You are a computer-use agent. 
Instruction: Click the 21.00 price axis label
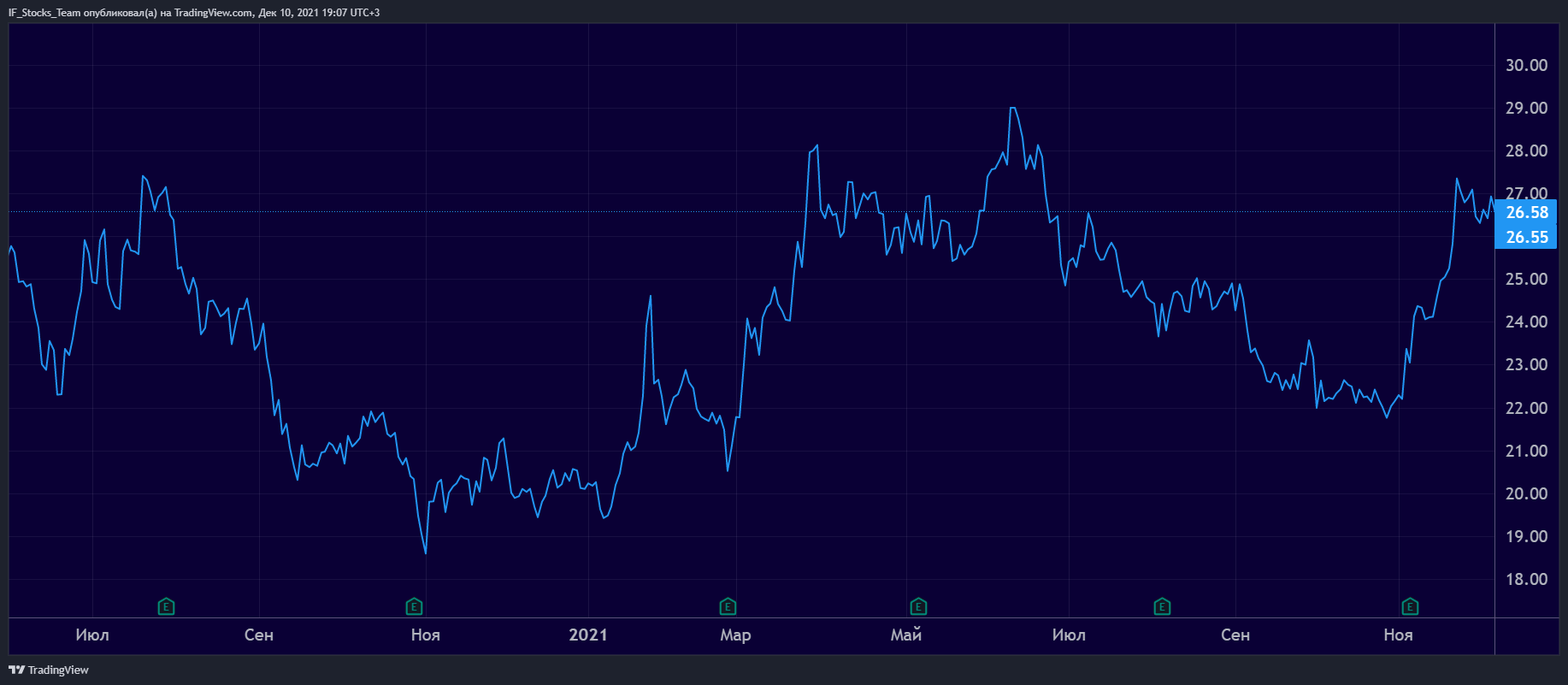pos(1526,451)
